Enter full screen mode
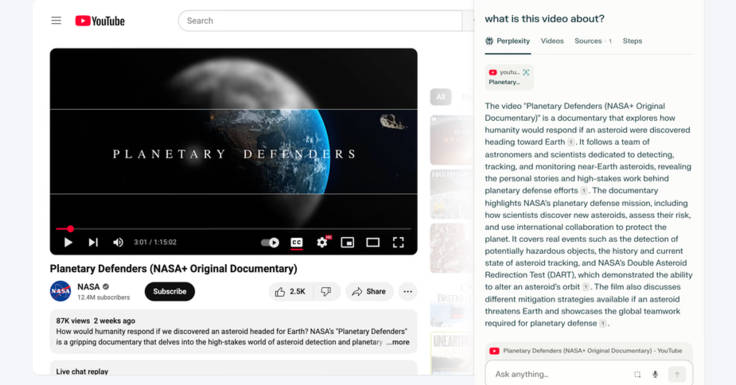 pos(398,242)
